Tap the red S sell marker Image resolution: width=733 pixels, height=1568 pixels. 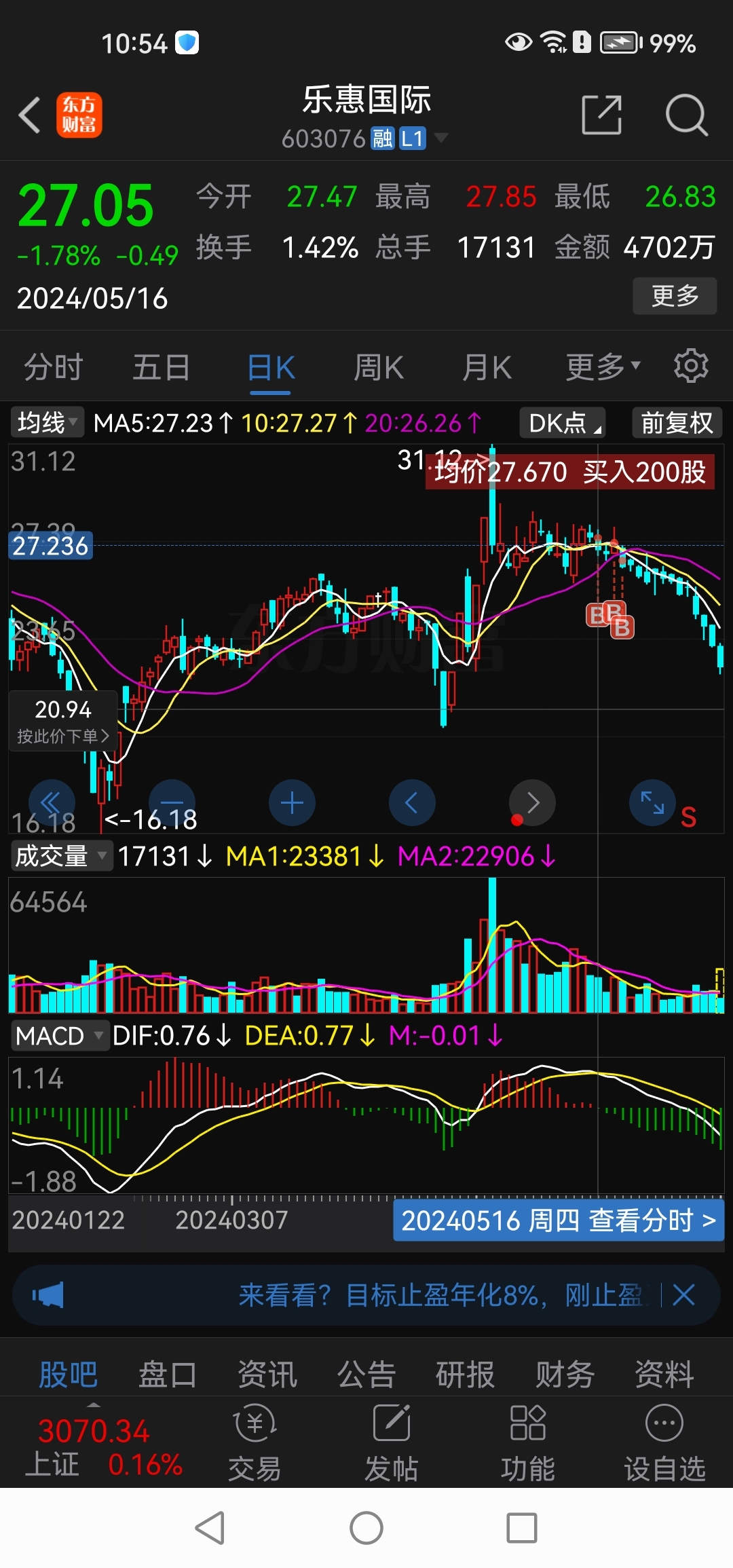688,817
